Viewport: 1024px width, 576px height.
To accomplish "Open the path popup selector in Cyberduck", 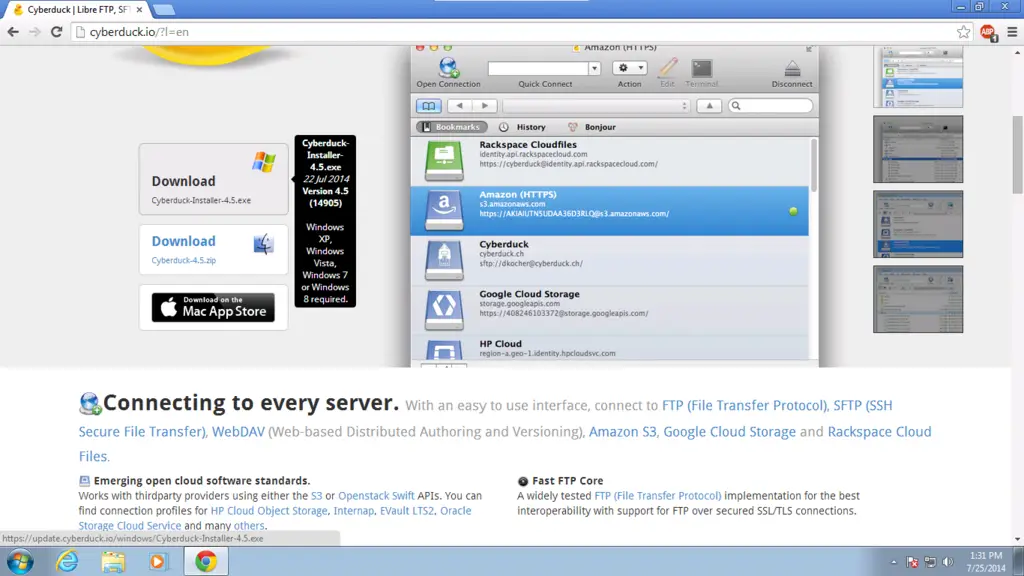I will click(596, 106).
